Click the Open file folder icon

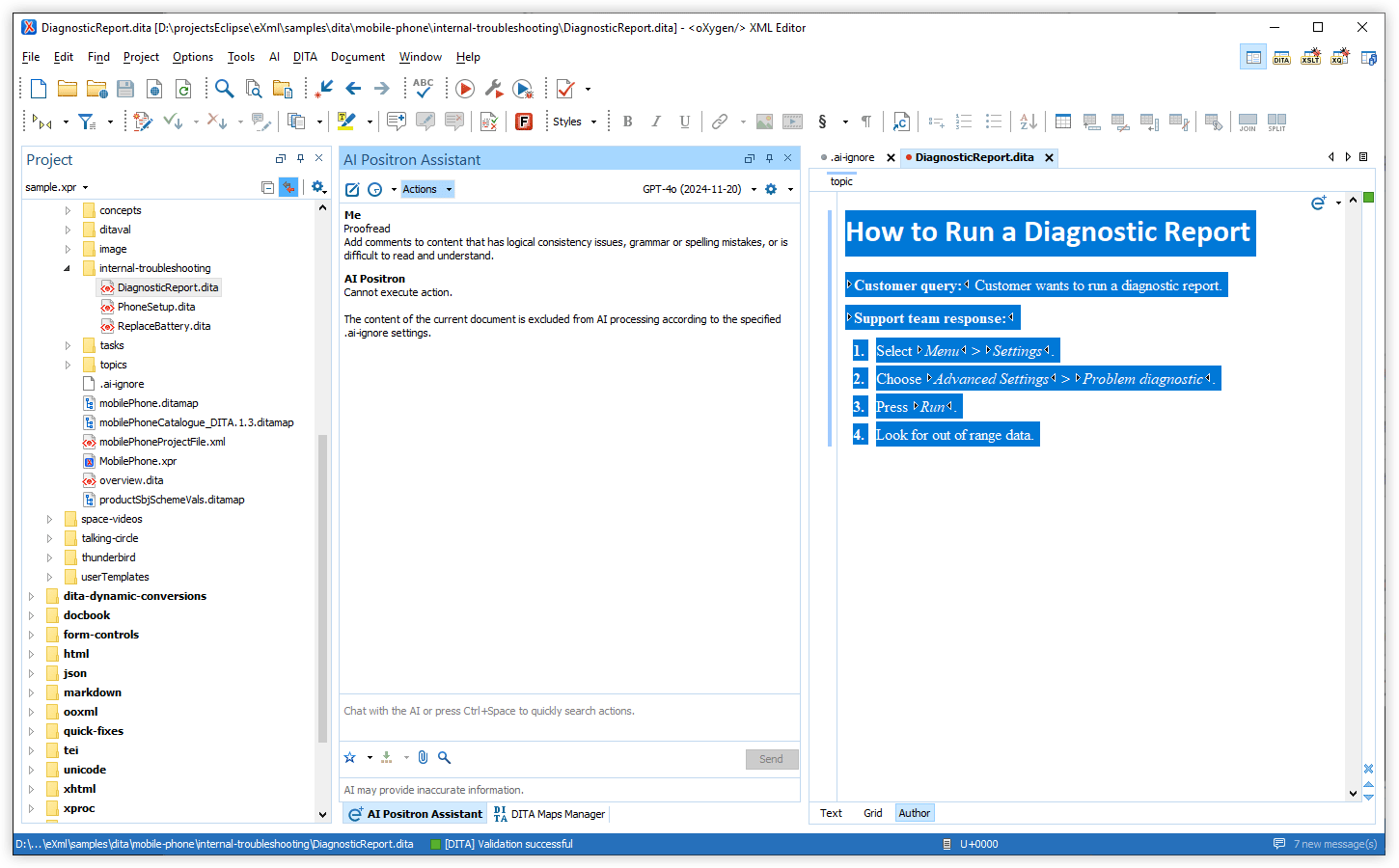68,89
